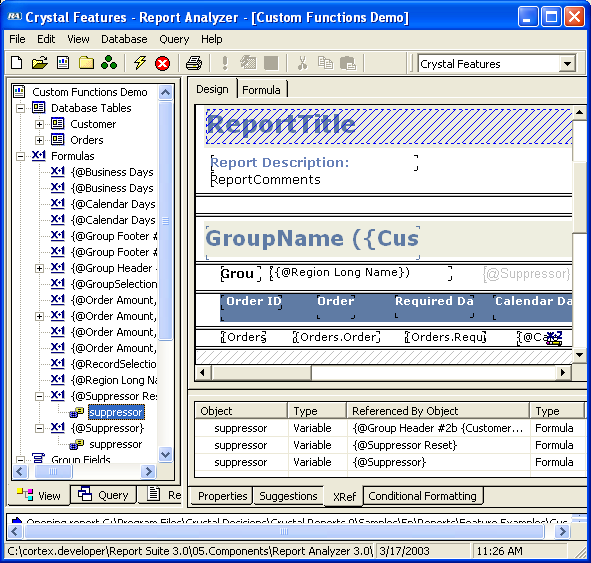Expand the {@Group Header formula node
Screen dimensions: 591x563
click(x=39, y=268)
